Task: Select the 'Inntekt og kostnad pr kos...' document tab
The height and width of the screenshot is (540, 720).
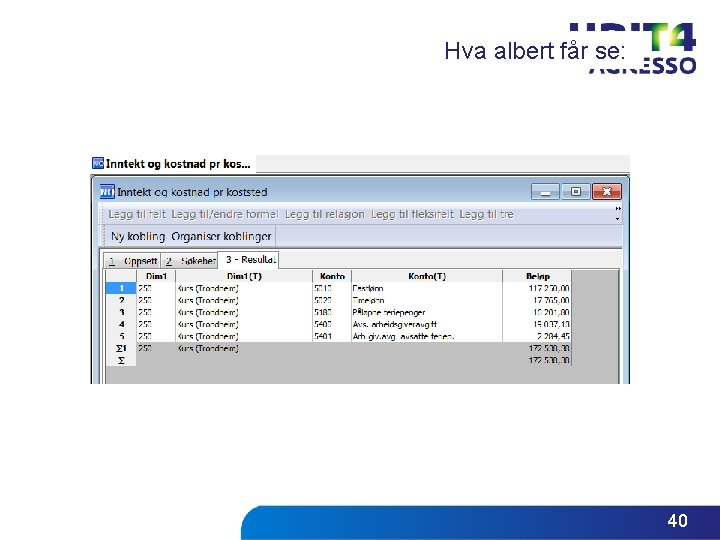Action: (173, 163)
